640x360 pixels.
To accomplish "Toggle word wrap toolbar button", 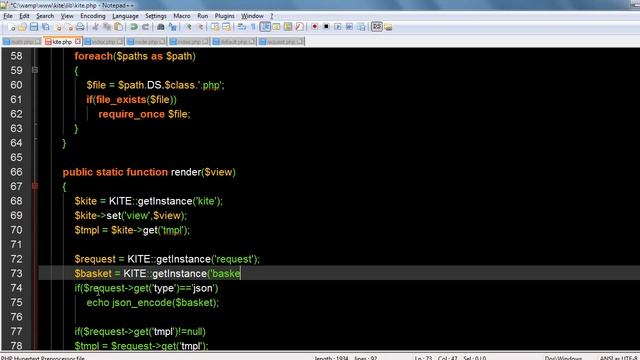I will click(x=242, y=27).
